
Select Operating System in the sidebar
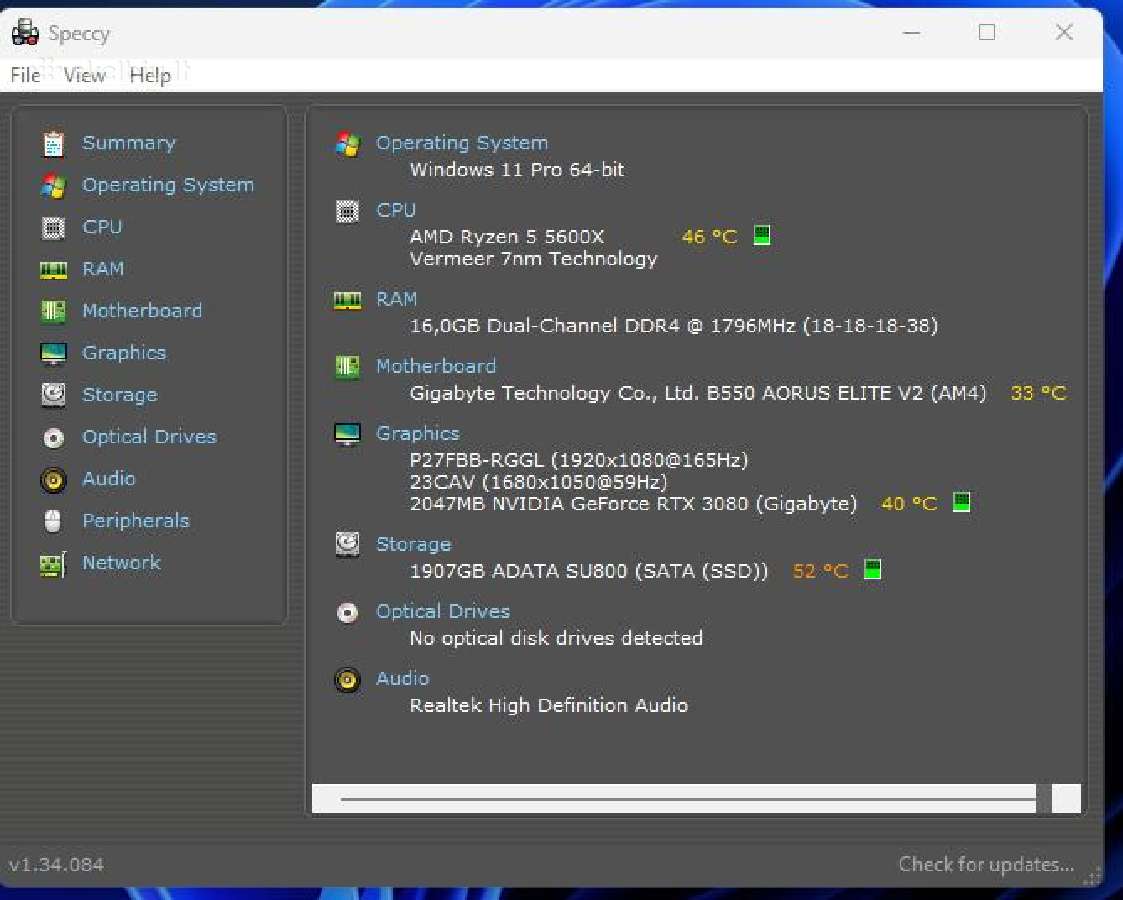[x=168, y=185]
